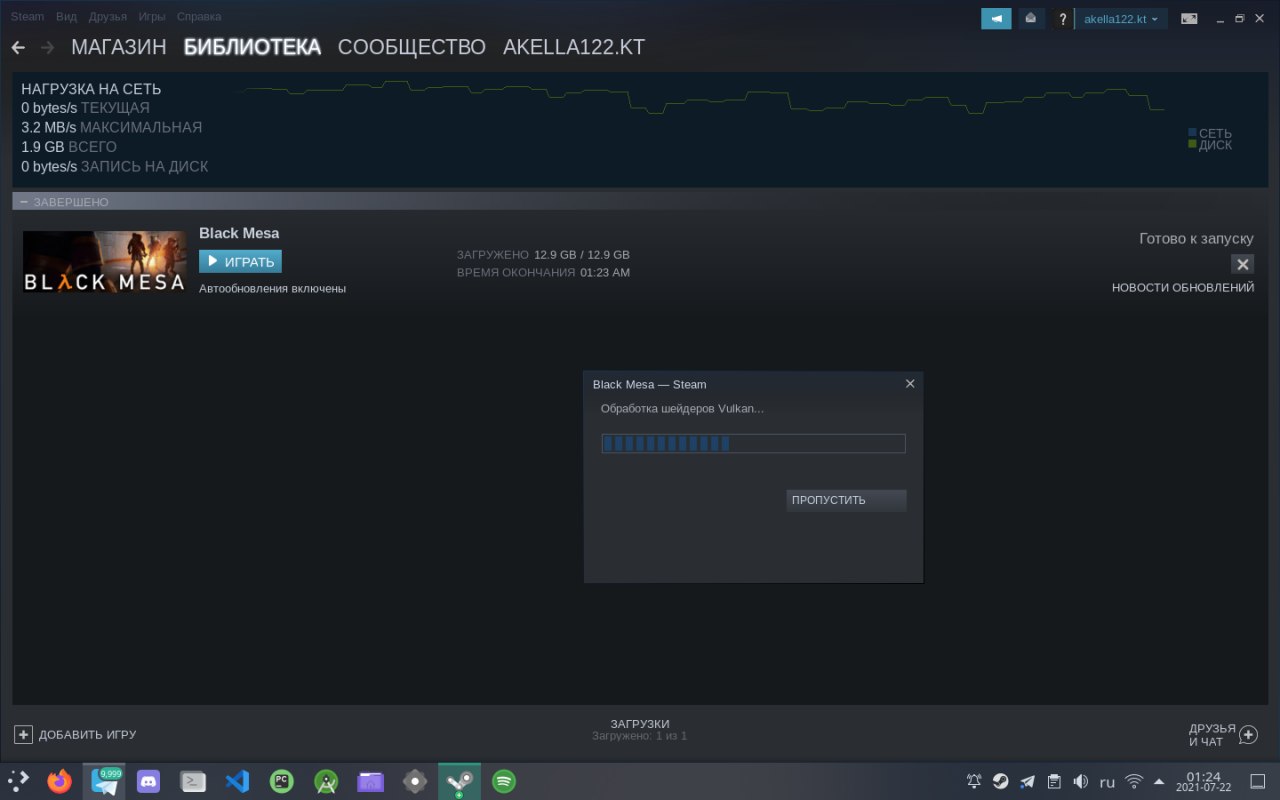Open the notifications bell in tray

[974, 781]
